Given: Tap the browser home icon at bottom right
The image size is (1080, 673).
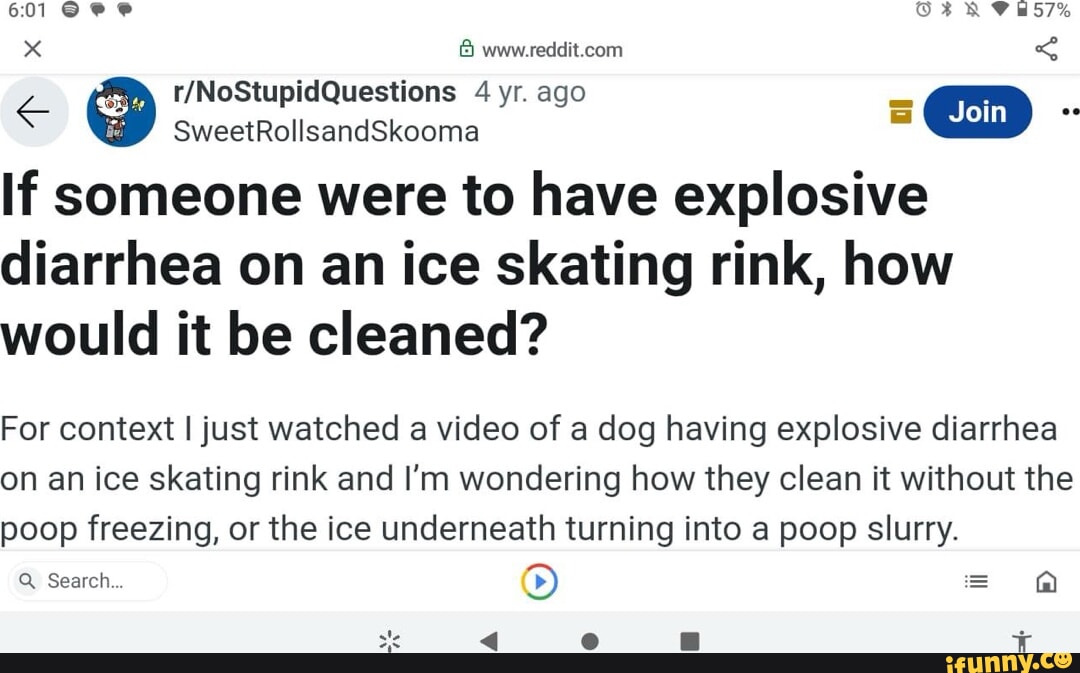Looking at the screenshot, I should [1046, 580].
